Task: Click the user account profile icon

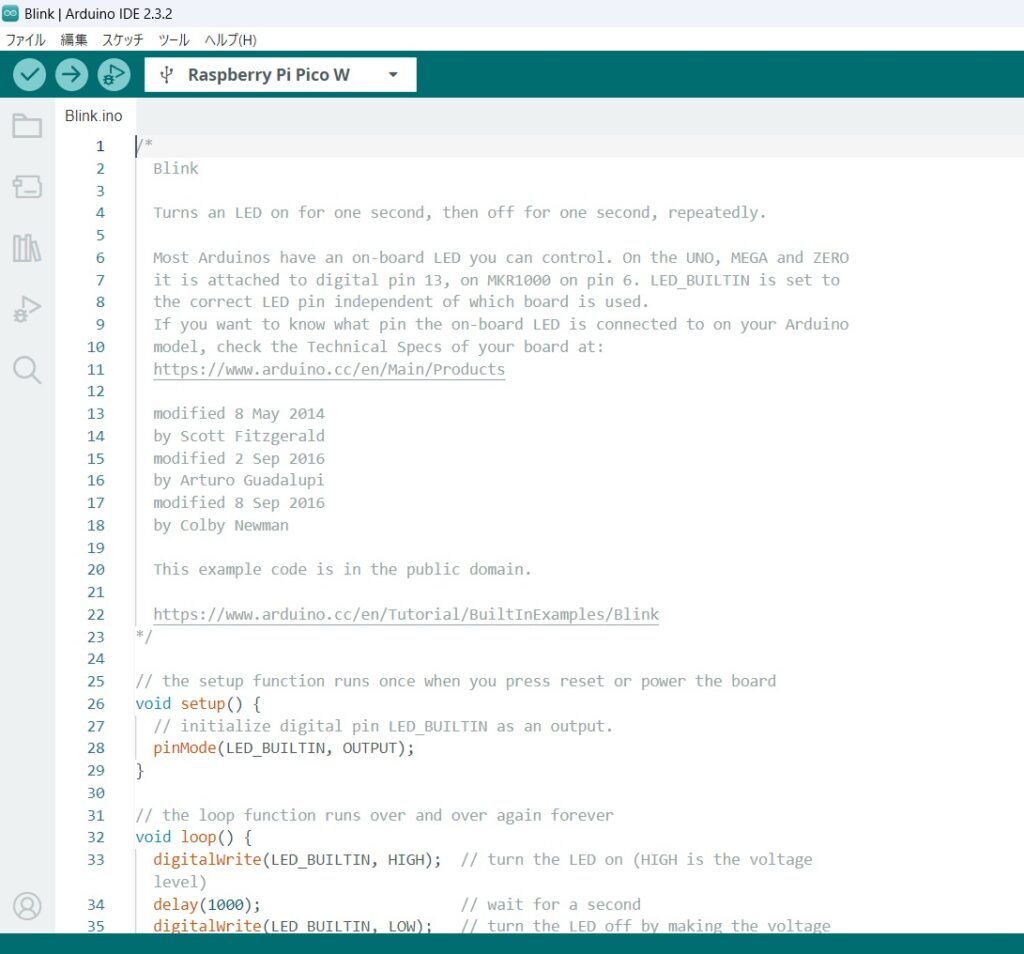Action: (x=27, y=906)
